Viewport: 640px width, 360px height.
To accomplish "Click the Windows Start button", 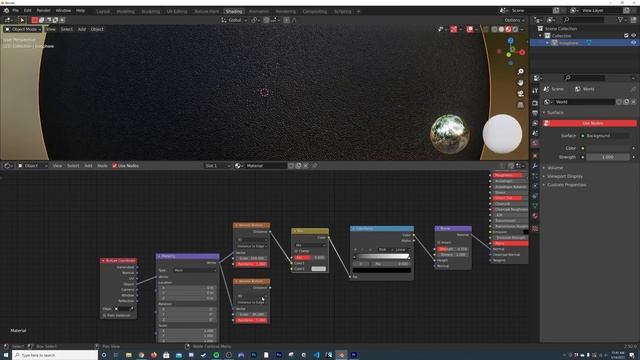I will 6,355.
